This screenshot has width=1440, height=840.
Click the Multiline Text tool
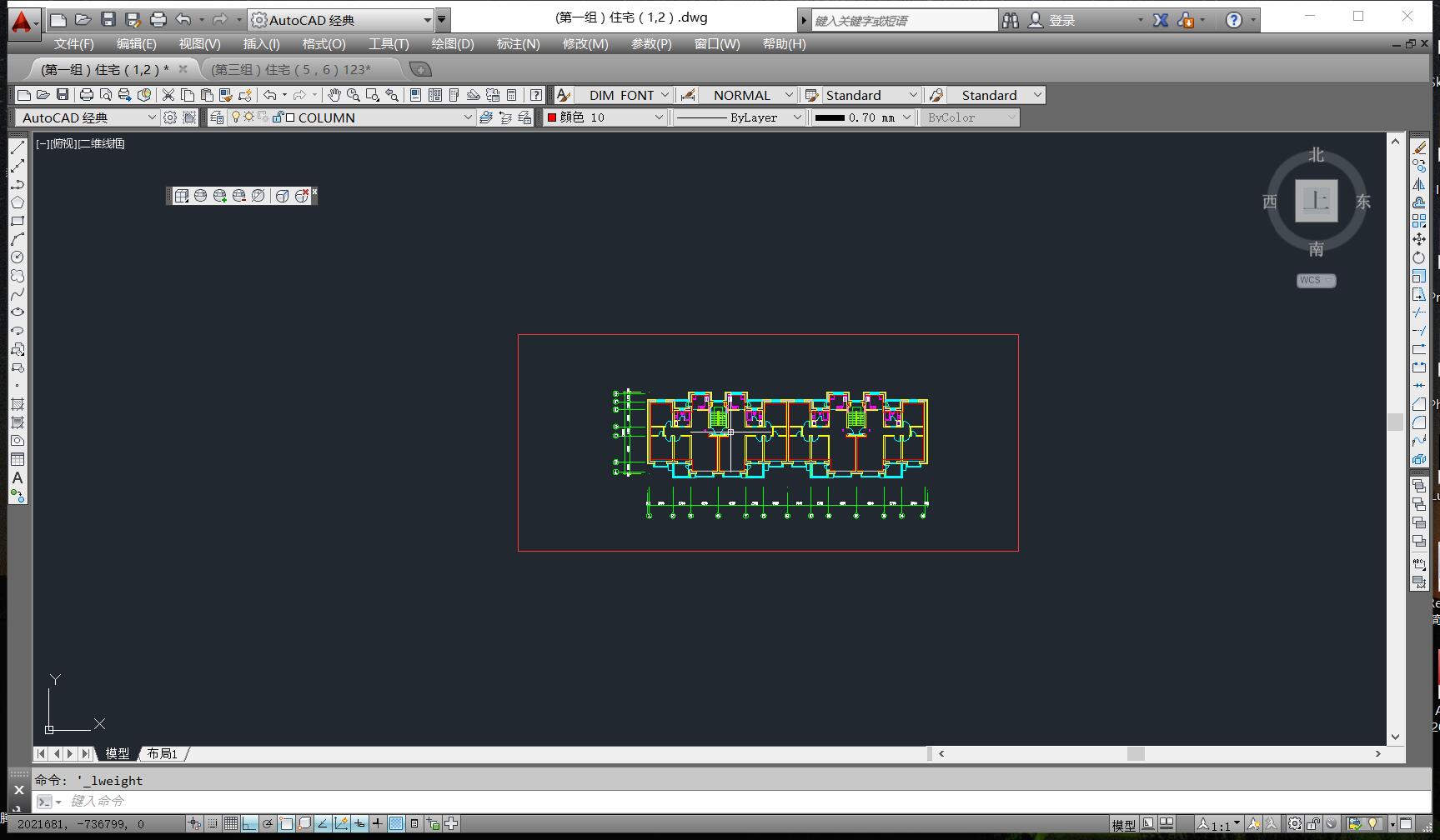tap(18, 478)
